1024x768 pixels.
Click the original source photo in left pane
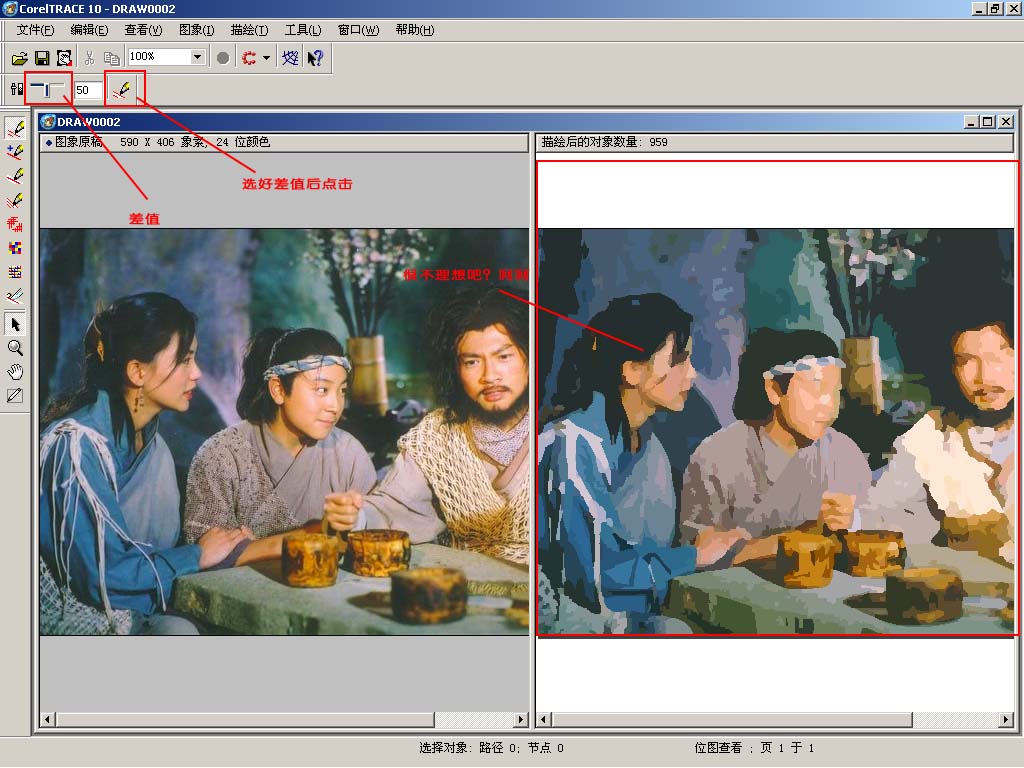click(x=284, y=432)
